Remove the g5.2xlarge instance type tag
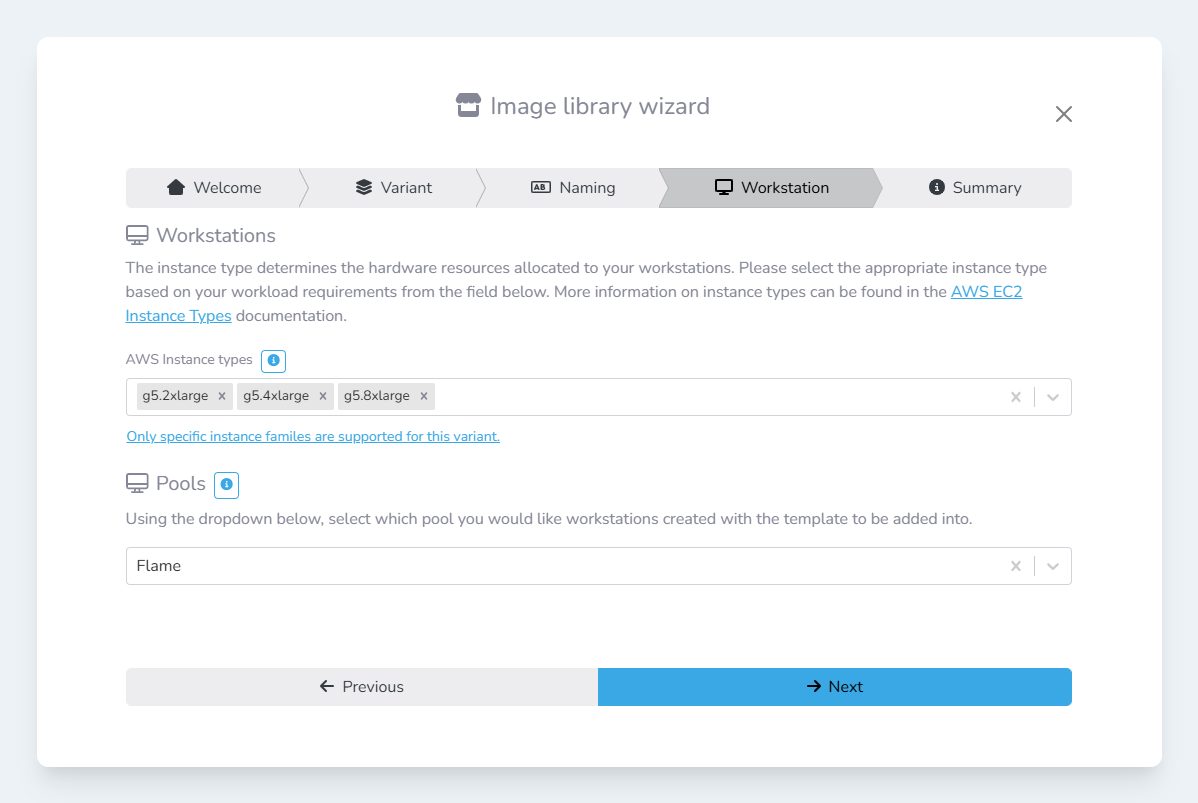1198x803 pixels. [222, 396]
